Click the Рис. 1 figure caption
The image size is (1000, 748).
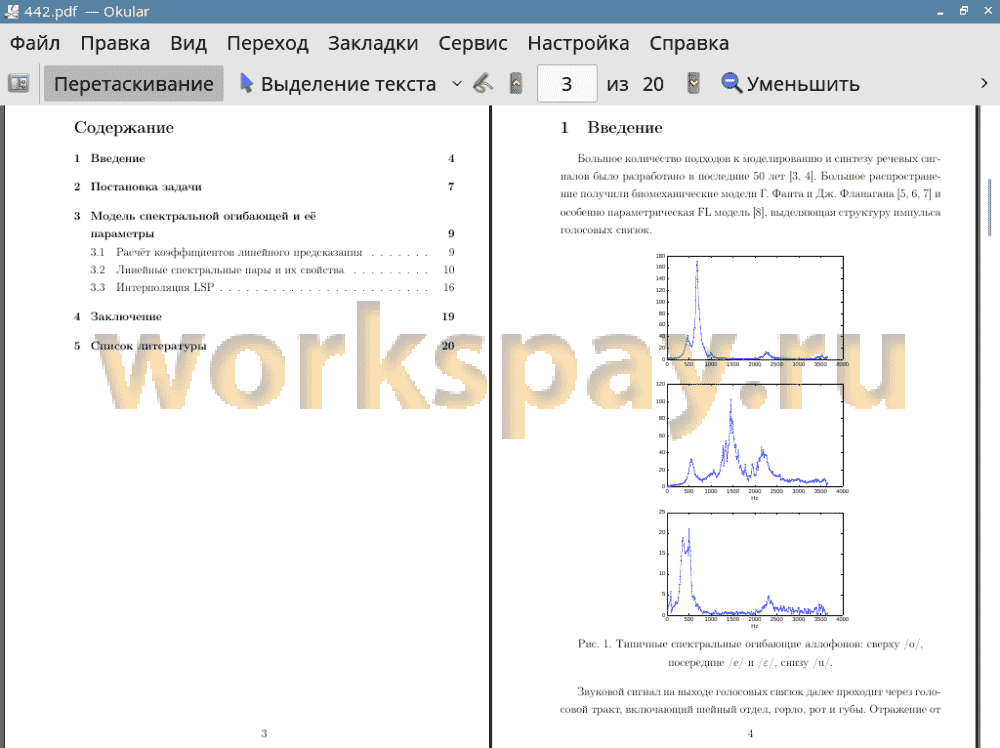pyautogui.click(x=751, y=653)
